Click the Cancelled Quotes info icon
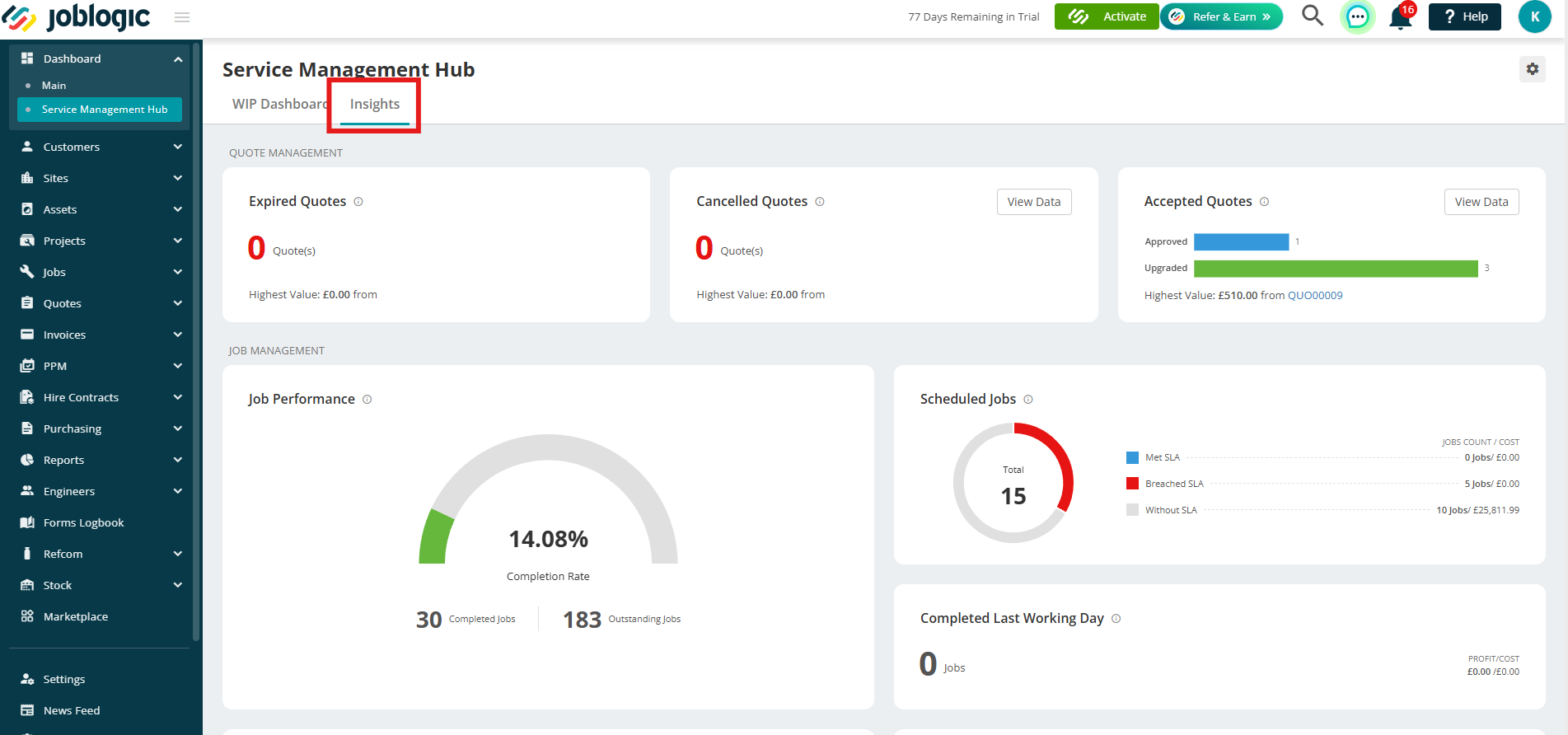Viewport: 1568px width, 735px height. (820, 202)
